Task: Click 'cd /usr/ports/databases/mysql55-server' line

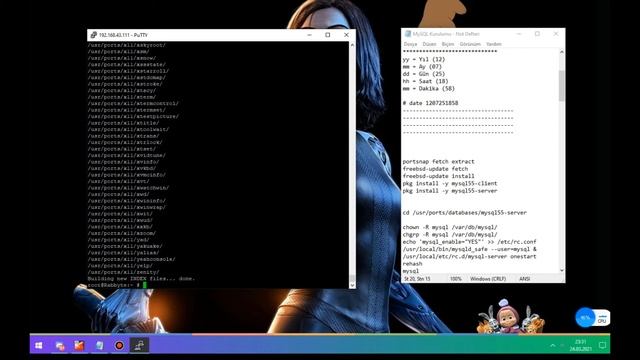Action: [x=464, y=213]
